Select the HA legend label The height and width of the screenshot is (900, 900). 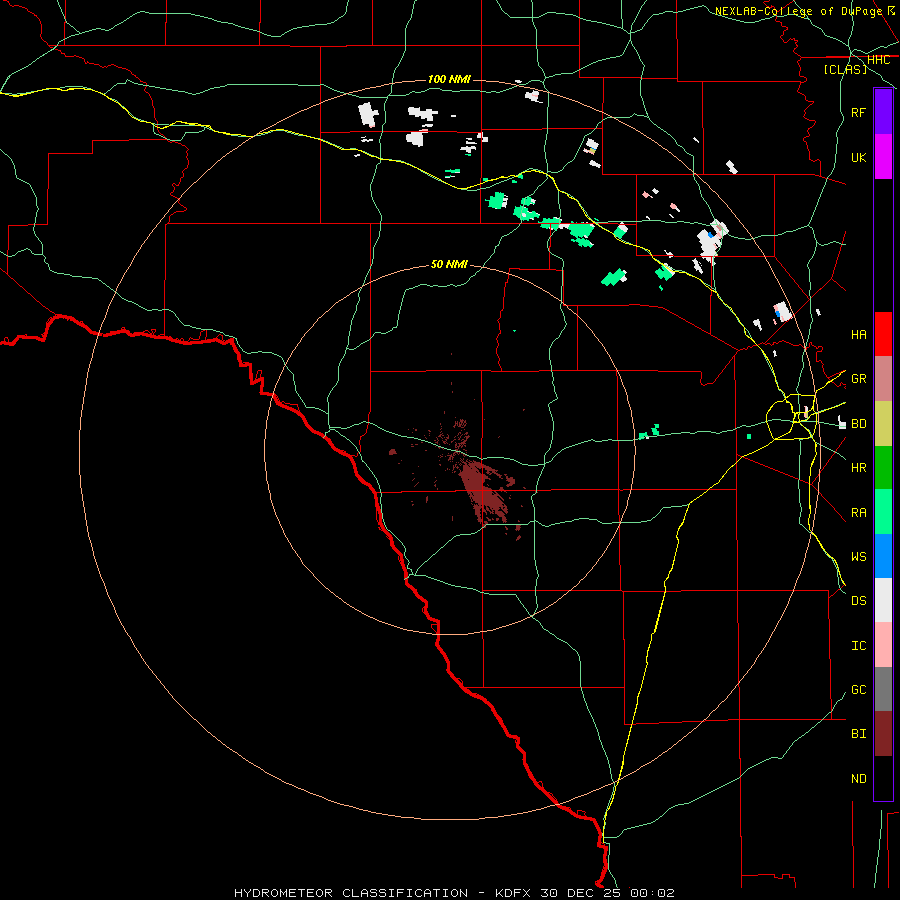tap(858, 334)
